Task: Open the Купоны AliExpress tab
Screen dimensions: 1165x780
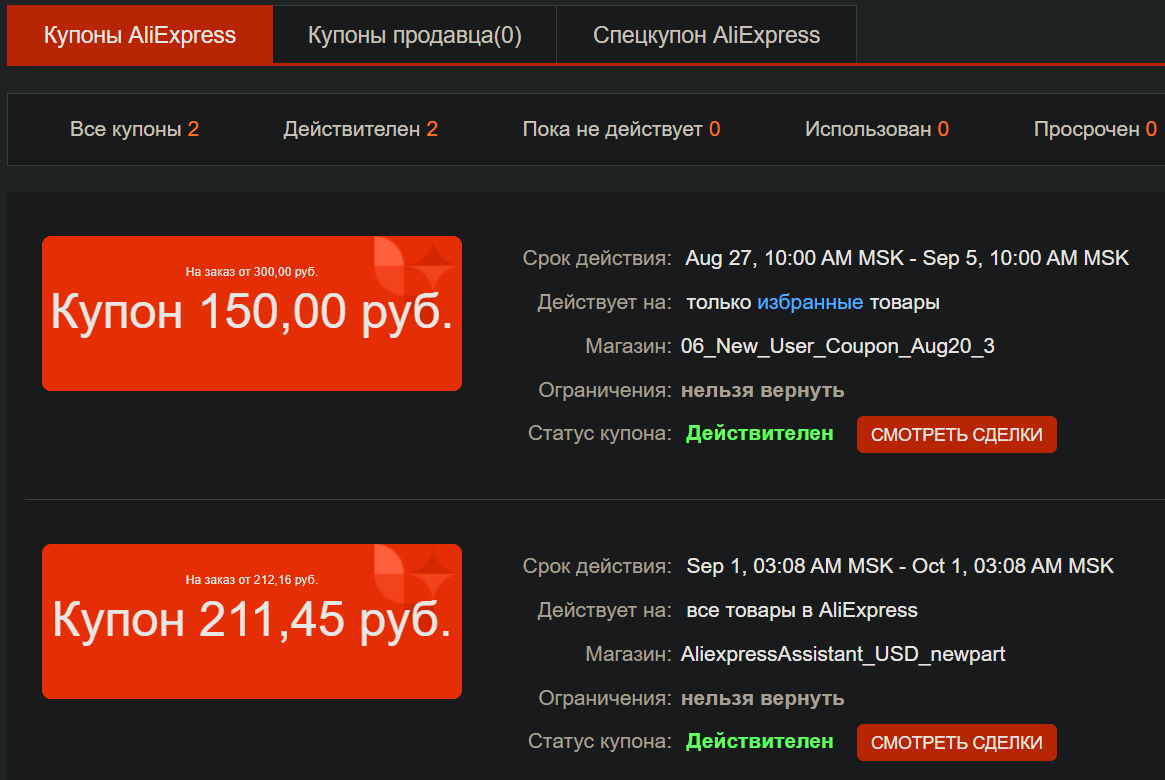Action: [x=140, y=35]
